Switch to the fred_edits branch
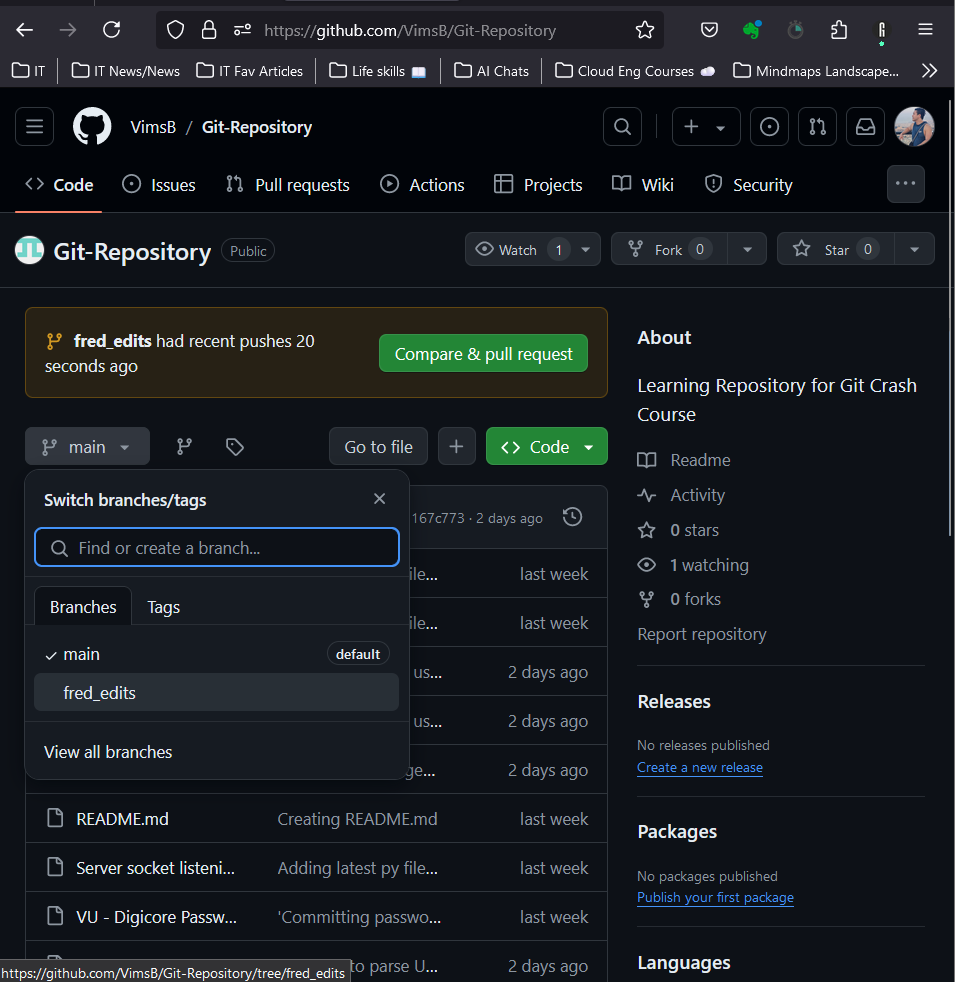 coord(217,693)
